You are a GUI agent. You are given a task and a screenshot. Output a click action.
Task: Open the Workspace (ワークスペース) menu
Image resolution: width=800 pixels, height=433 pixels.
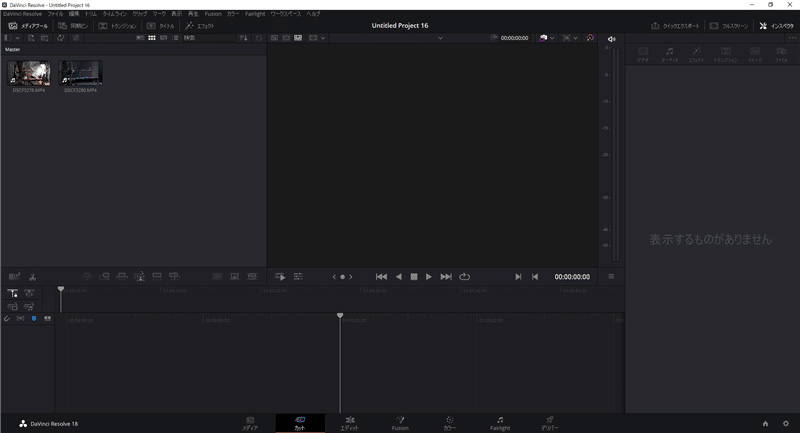point(286,14)
